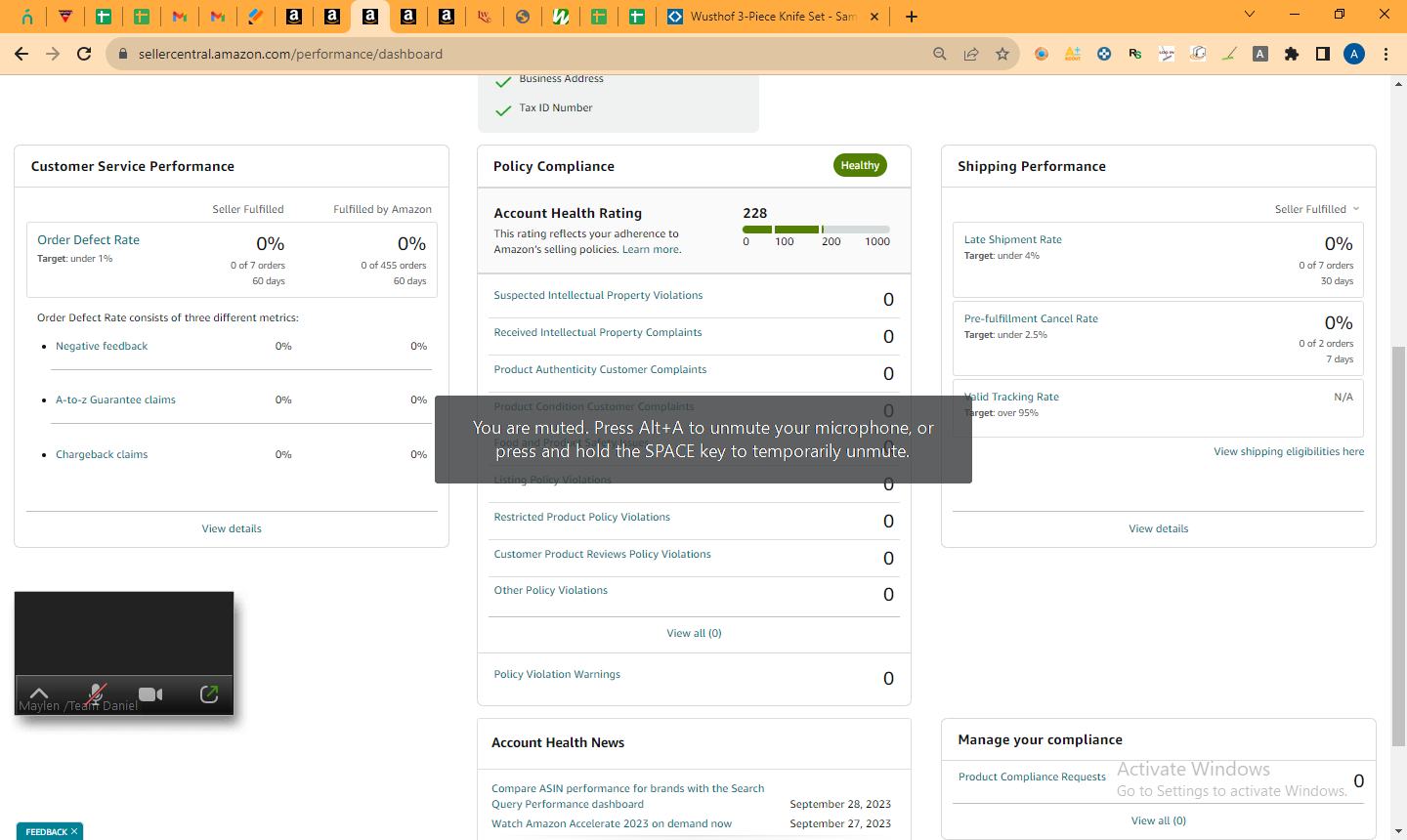
Task: Open the Learn more link for Account Health Rating
Action: click(651, 249)
